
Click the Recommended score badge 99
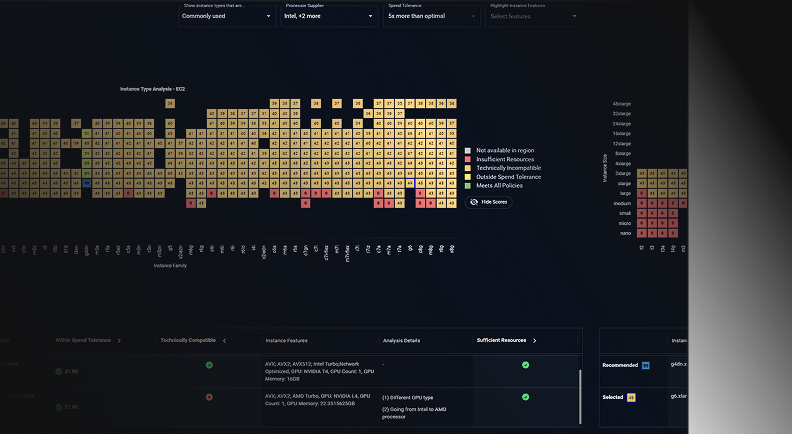646,365
